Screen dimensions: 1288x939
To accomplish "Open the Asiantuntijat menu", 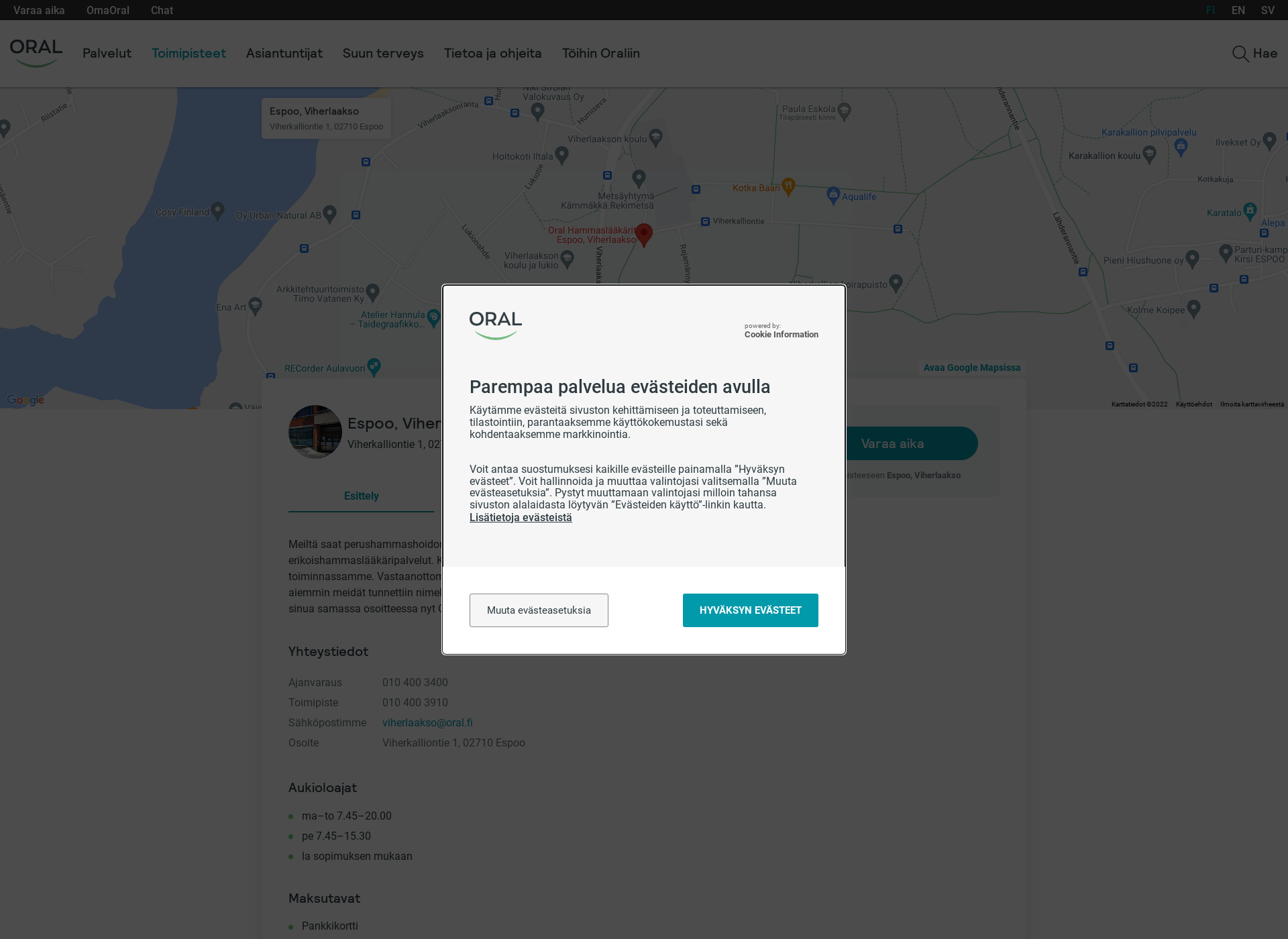I will click(284, 54).
